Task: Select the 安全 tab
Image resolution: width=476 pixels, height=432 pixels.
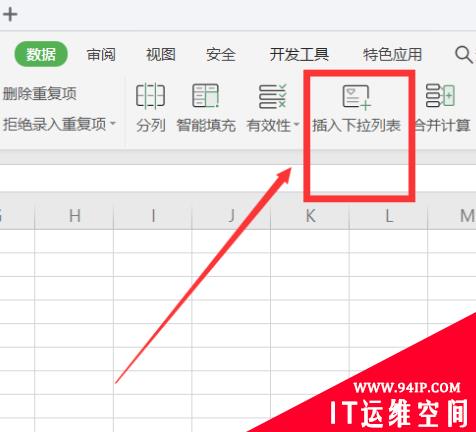Action: click(x=221, y=54)
